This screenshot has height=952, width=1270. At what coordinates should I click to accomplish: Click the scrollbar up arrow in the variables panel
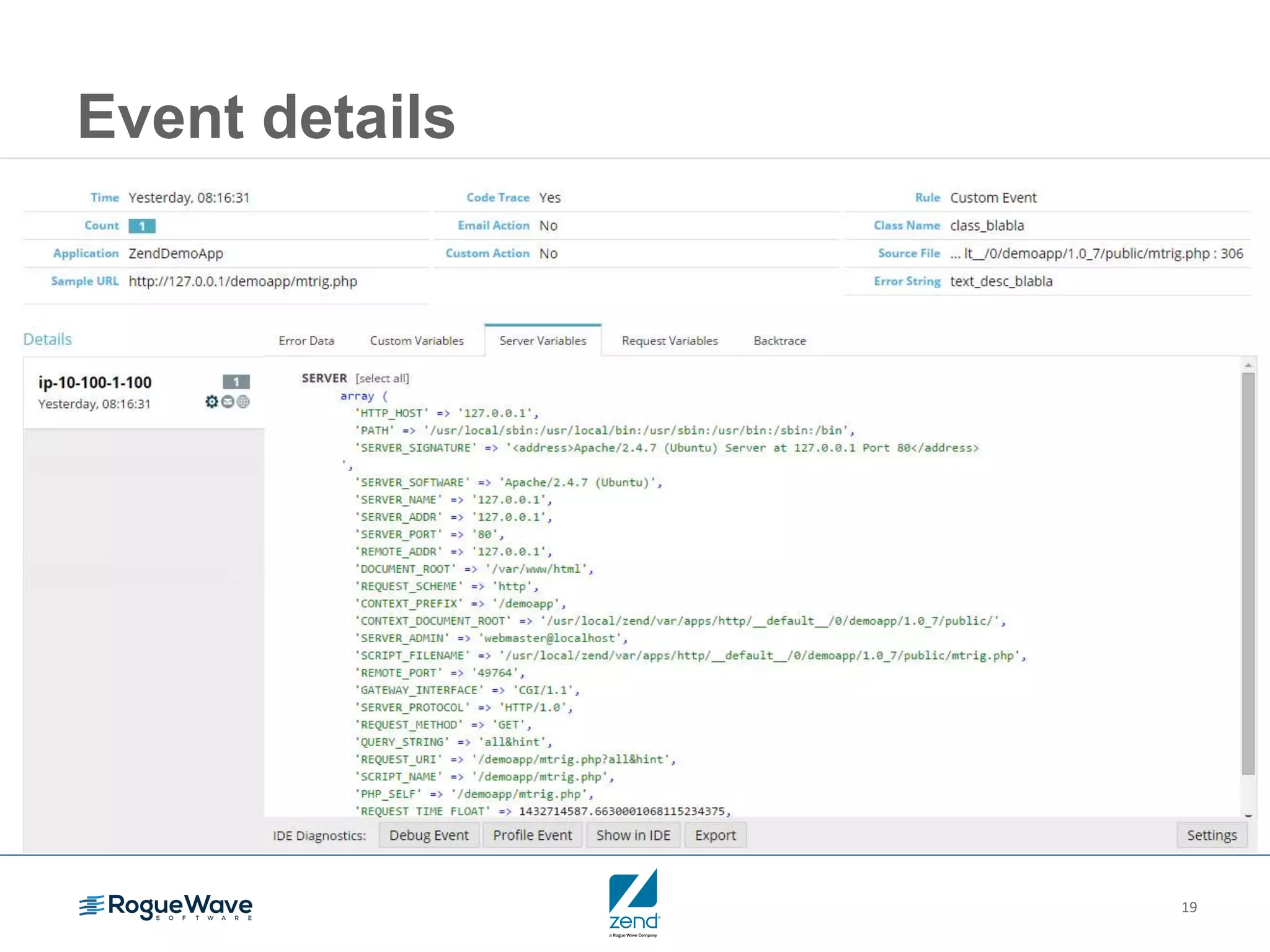click(x=1248, y=365)
